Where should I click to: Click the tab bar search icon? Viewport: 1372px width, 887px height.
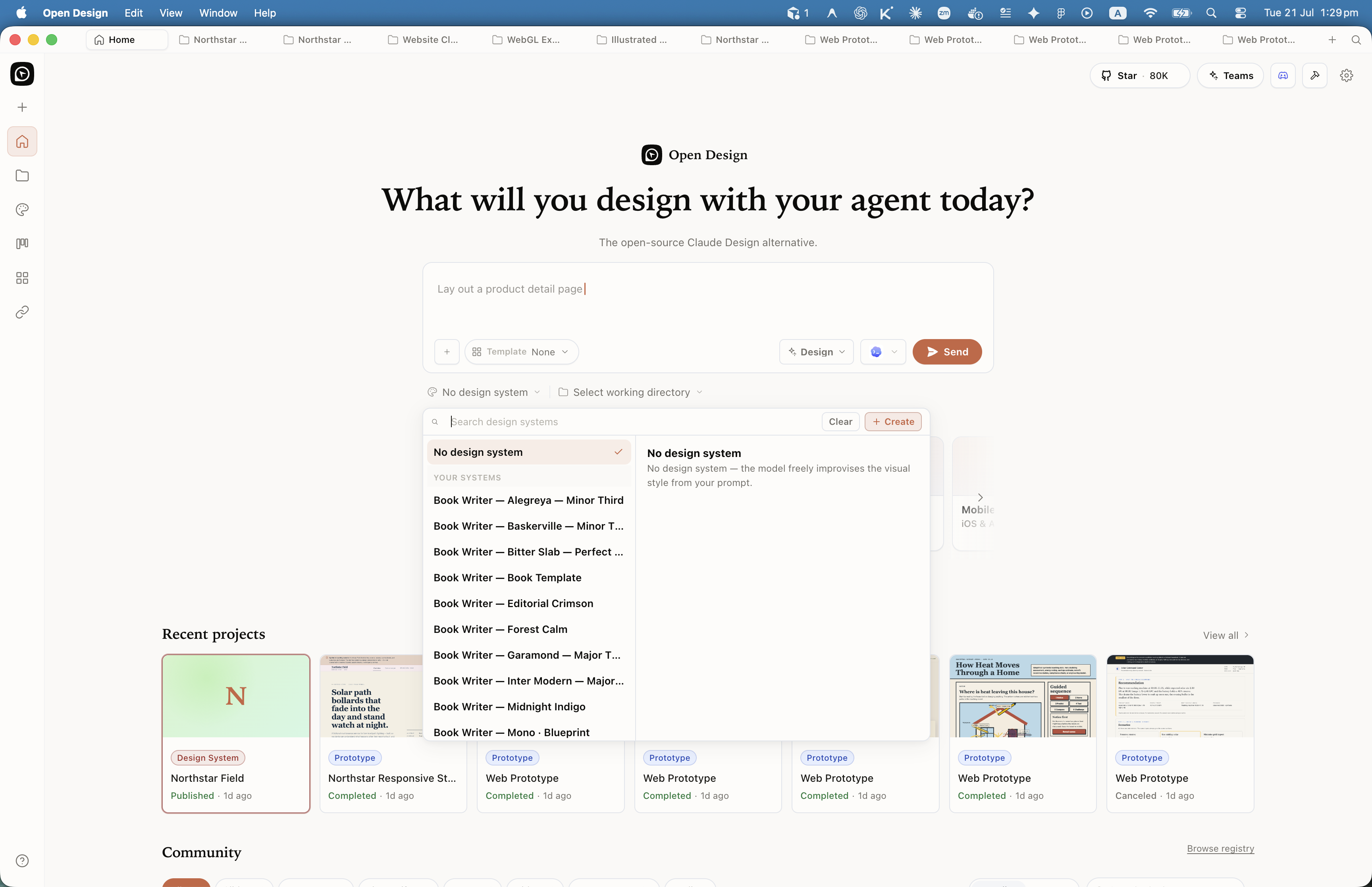[x=1356, y=40]
